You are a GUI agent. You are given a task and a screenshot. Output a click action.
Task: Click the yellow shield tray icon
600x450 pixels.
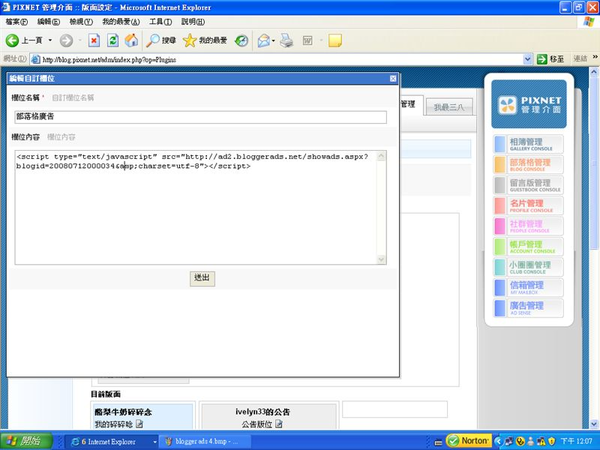(x=551, y=442)
